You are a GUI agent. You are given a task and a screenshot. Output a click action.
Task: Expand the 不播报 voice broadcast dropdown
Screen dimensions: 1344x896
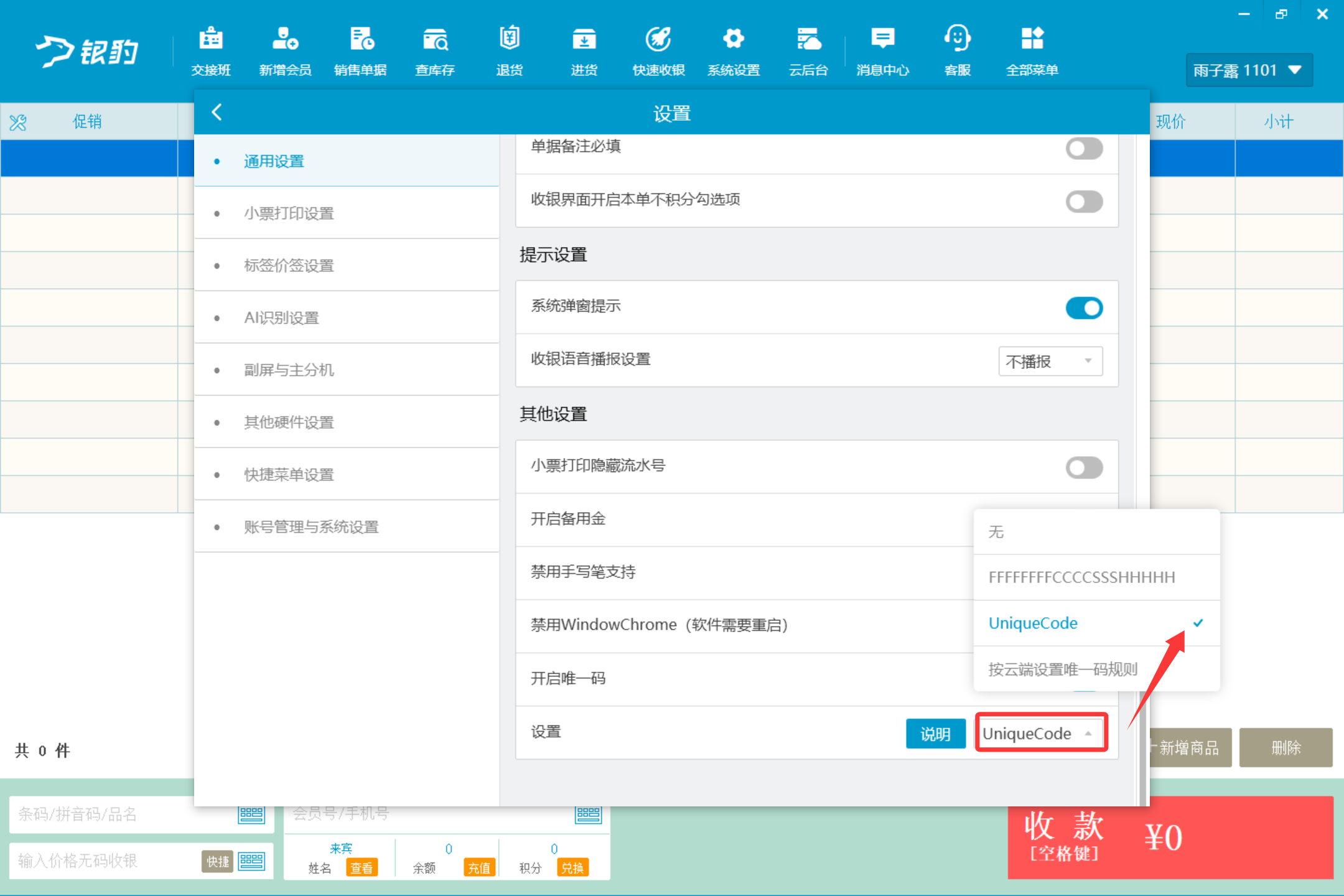click(x=1050, y=361)
